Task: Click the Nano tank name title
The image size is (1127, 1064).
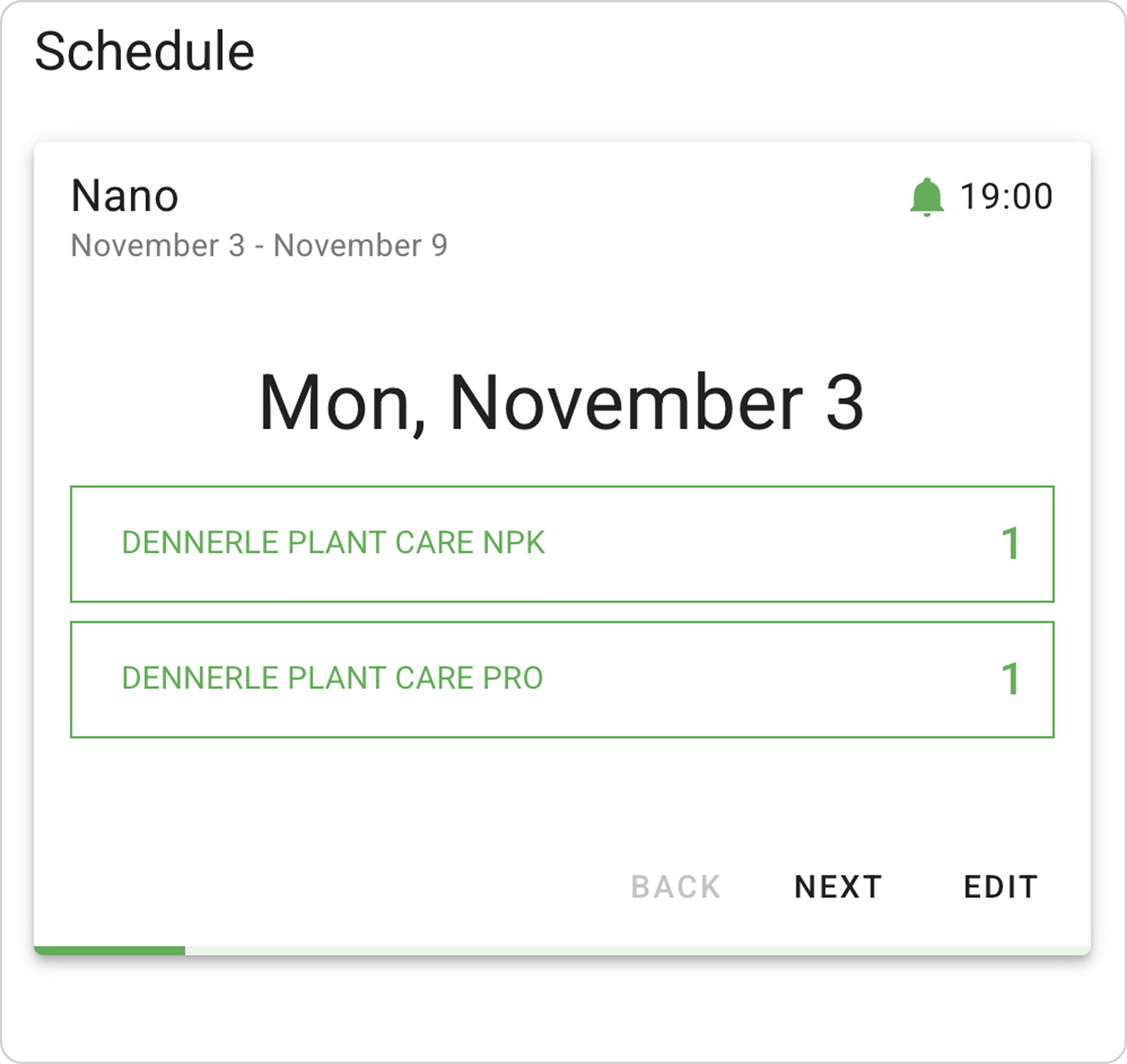Action: tap(125, 196)
